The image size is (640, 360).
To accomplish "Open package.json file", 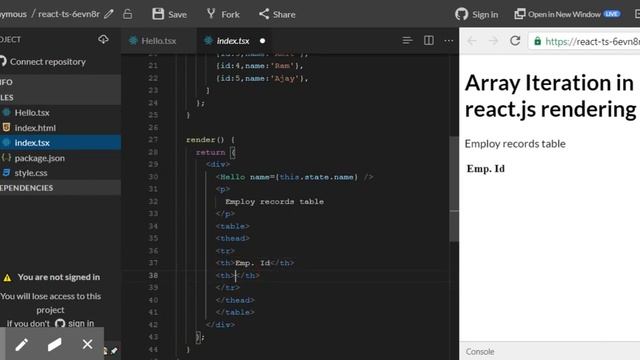I will point(39,158).
